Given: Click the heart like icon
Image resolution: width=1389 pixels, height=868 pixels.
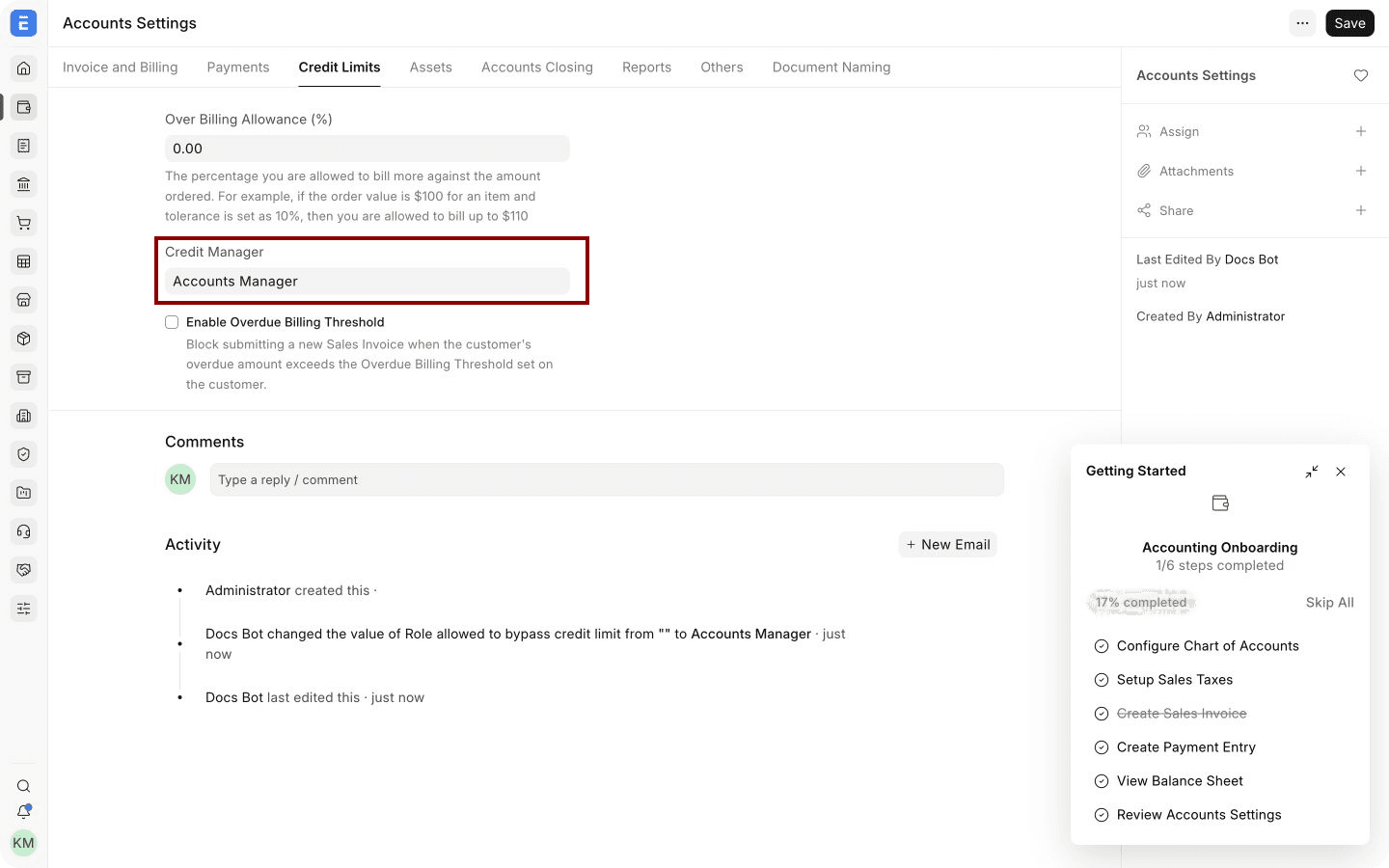Looking at the screenshot, I should (1361, 75).
